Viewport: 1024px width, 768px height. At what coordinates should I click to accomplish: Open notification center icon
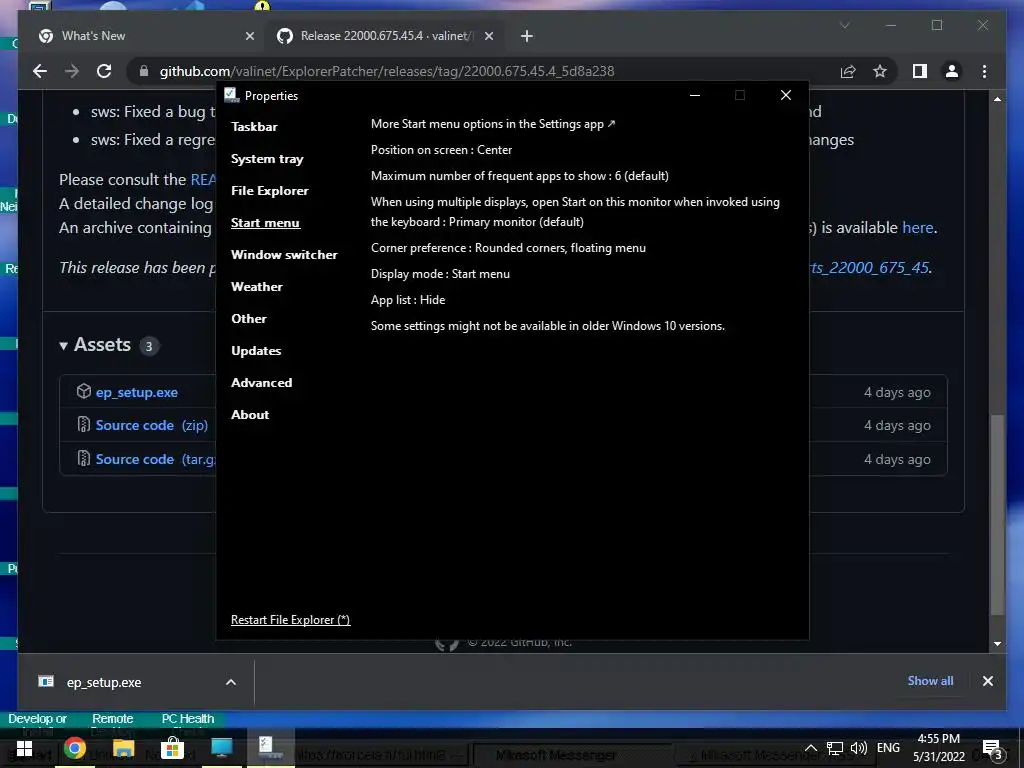(x=991, y=749)
